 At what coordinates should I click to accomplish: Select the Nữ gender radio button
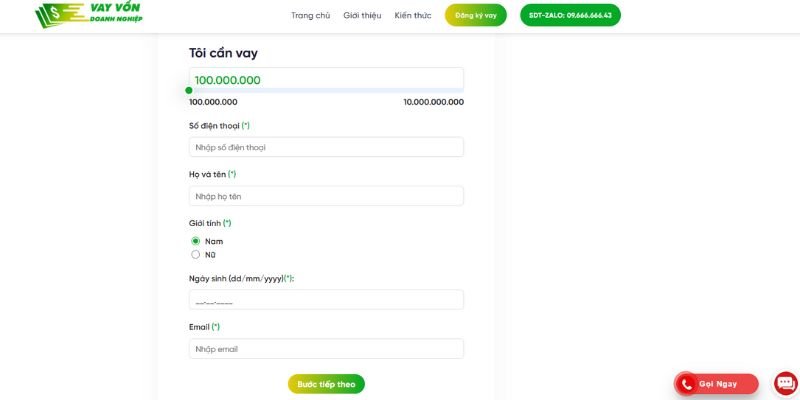[195, 255]
